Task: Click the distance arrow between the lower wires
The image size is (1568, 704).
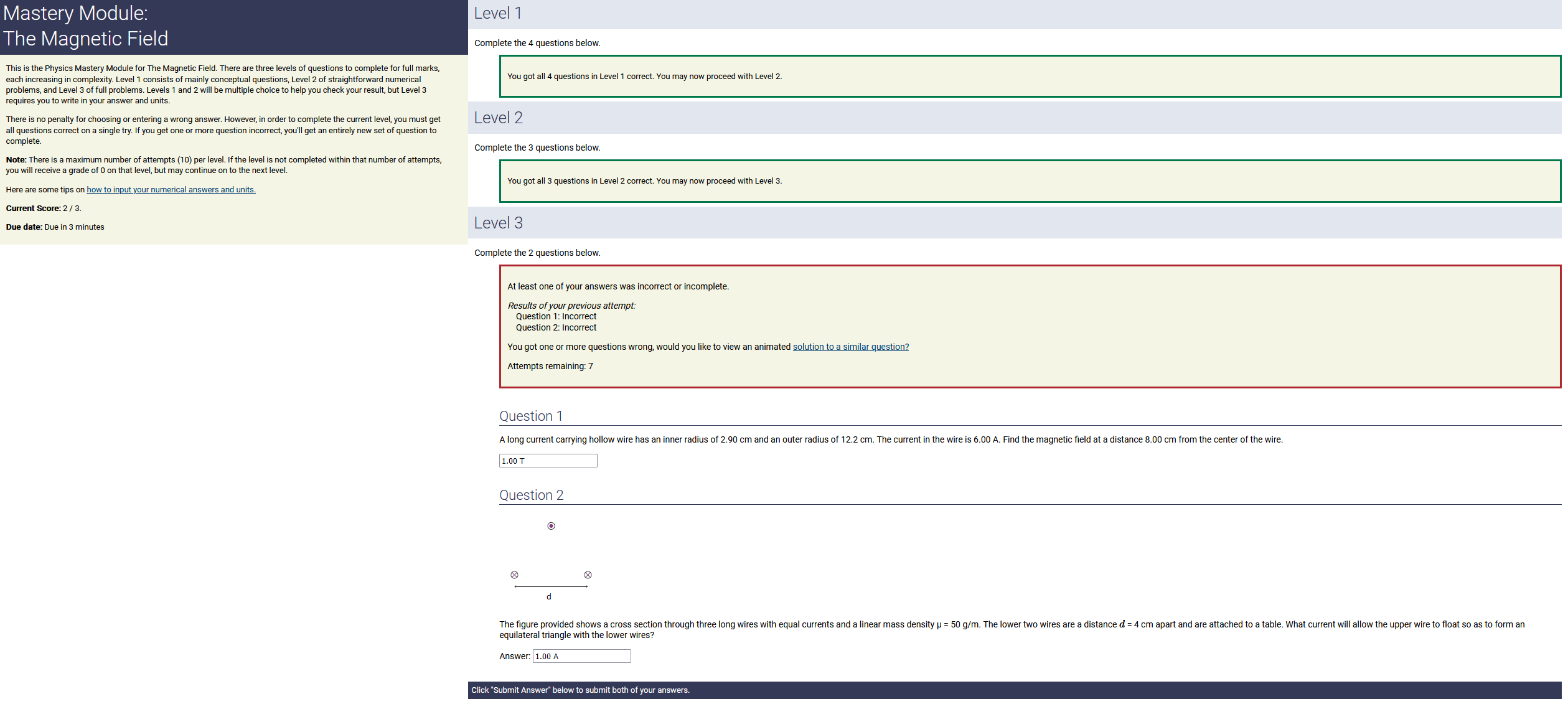Action: point(552,588)
